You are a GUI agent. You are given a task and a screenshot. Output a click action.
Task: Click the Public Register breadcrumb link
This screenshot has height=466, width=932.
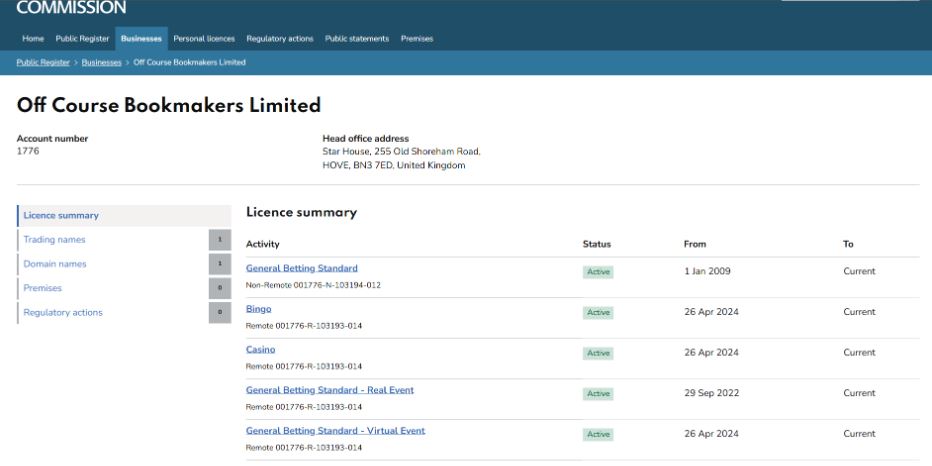pos(43,62)
